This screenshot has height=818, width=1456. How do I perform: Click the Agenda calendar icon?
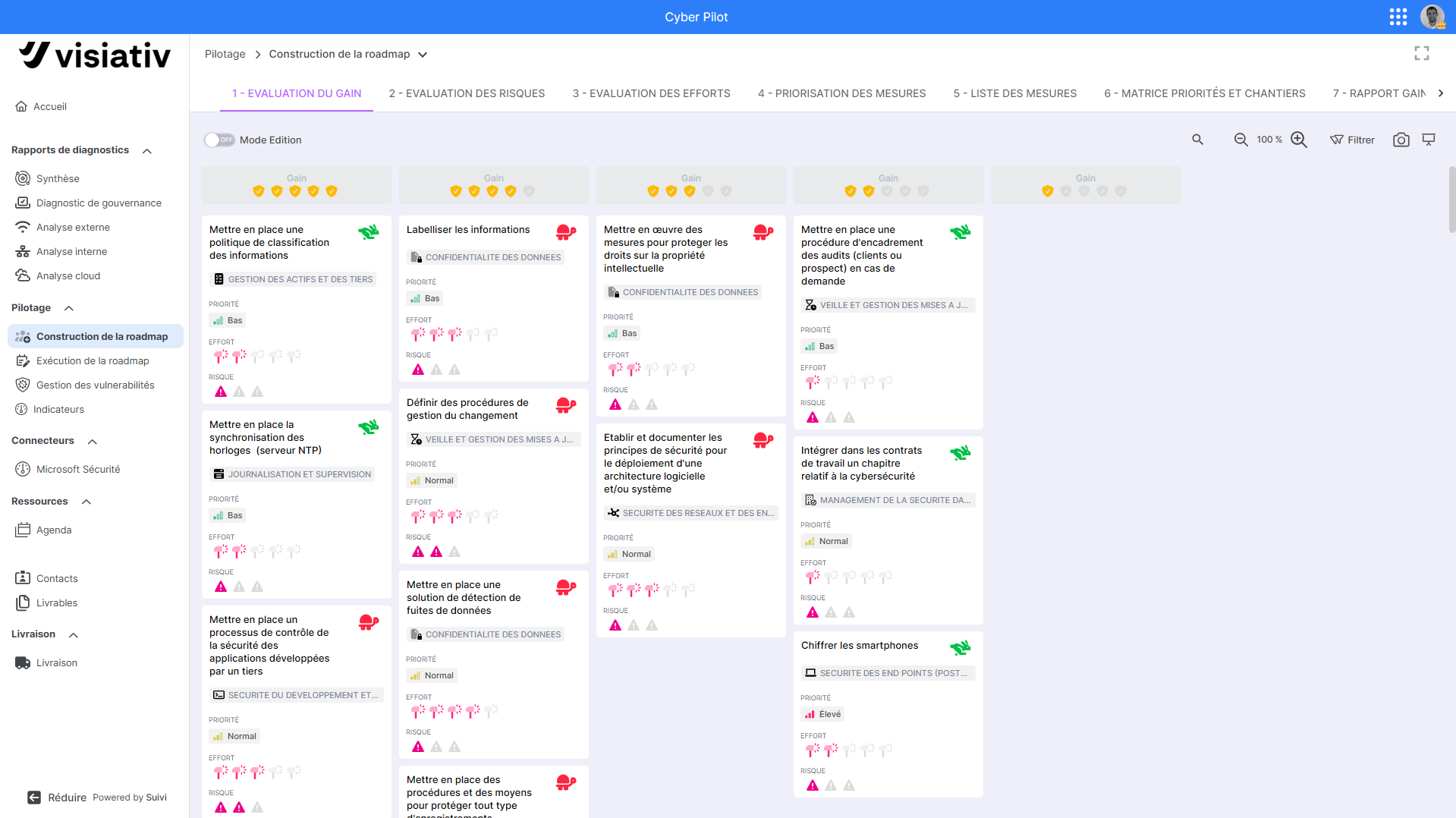pyautogui.click(x=23, y=530)
